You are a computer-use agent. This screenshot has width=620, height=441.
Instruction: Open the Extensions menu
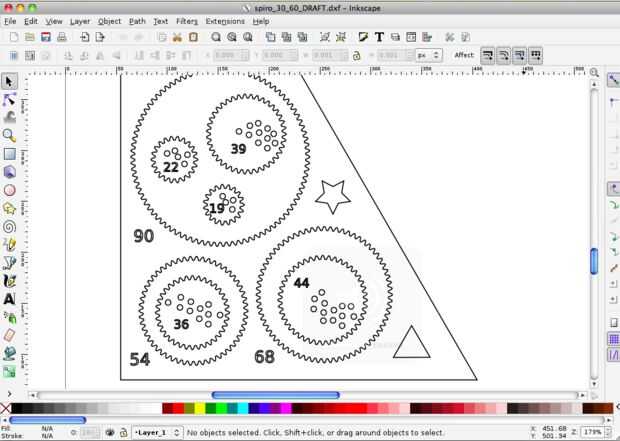coord(225,21)
